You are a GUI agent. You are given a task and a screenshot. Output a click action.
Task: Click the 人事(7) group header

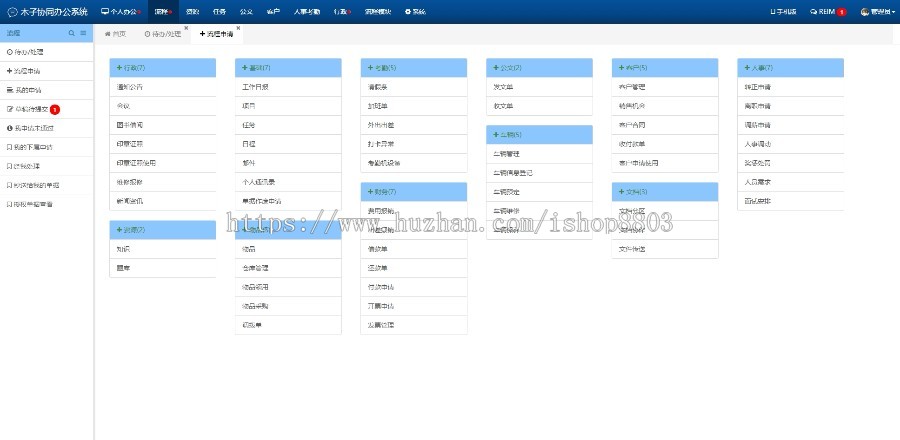coord(790,68)
